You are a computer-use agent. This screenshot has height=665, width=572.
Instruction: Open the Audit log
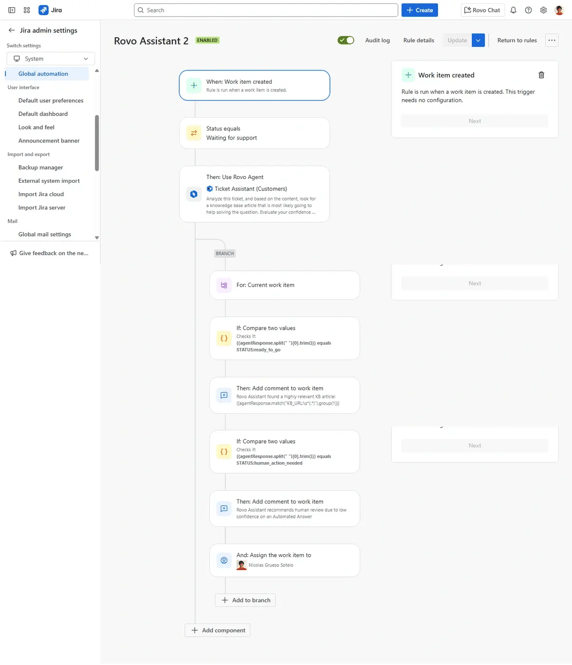[x=377, y=40]
